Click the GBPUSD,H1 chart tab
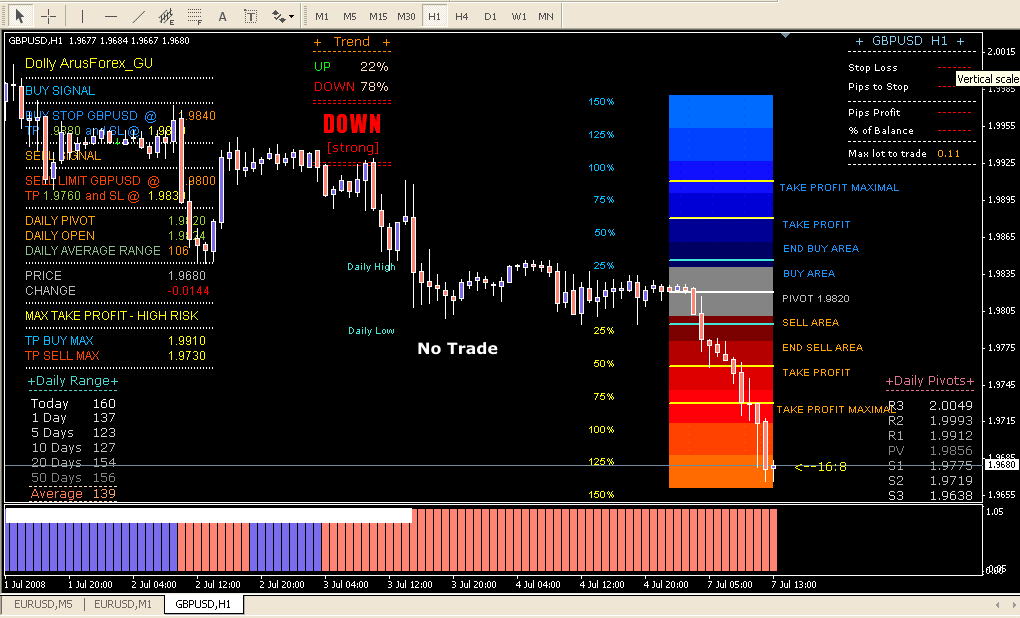Viewport: 1020px width, 618px height. (x=203, y=604)
